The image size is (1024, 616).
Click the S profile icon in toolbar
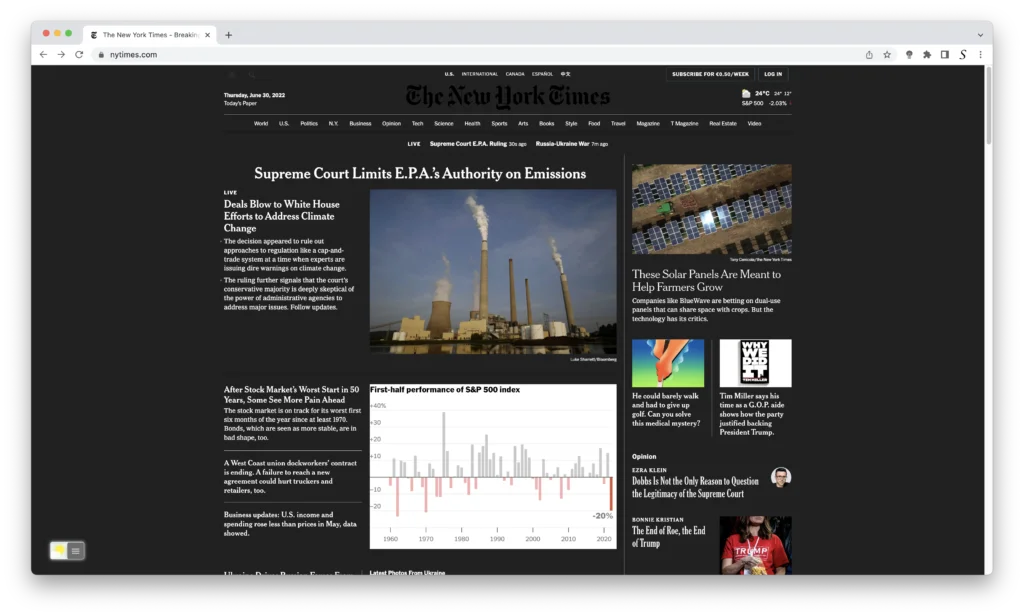[963, 55]
